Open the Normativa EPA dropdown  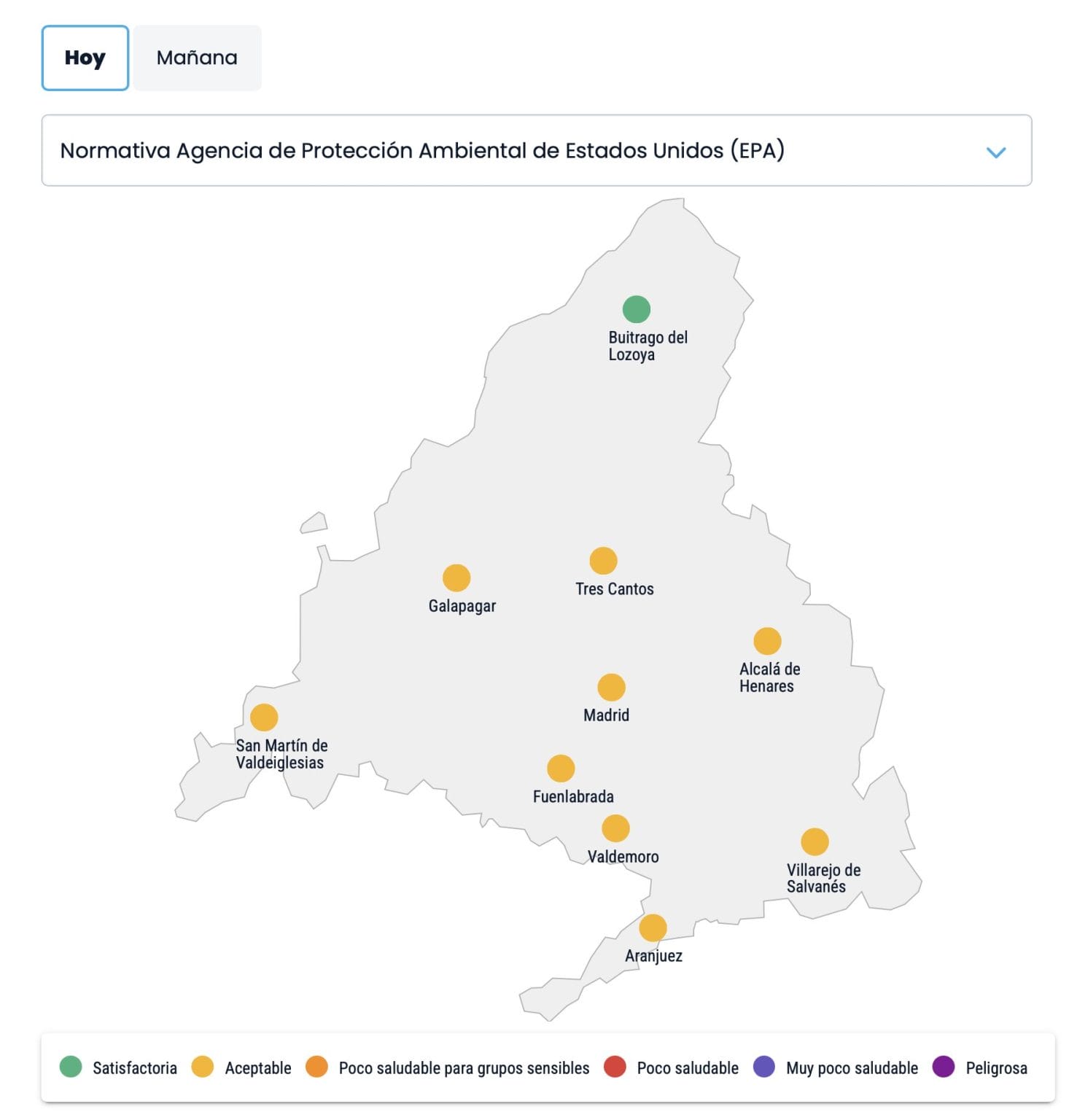(x=536, y=150)
